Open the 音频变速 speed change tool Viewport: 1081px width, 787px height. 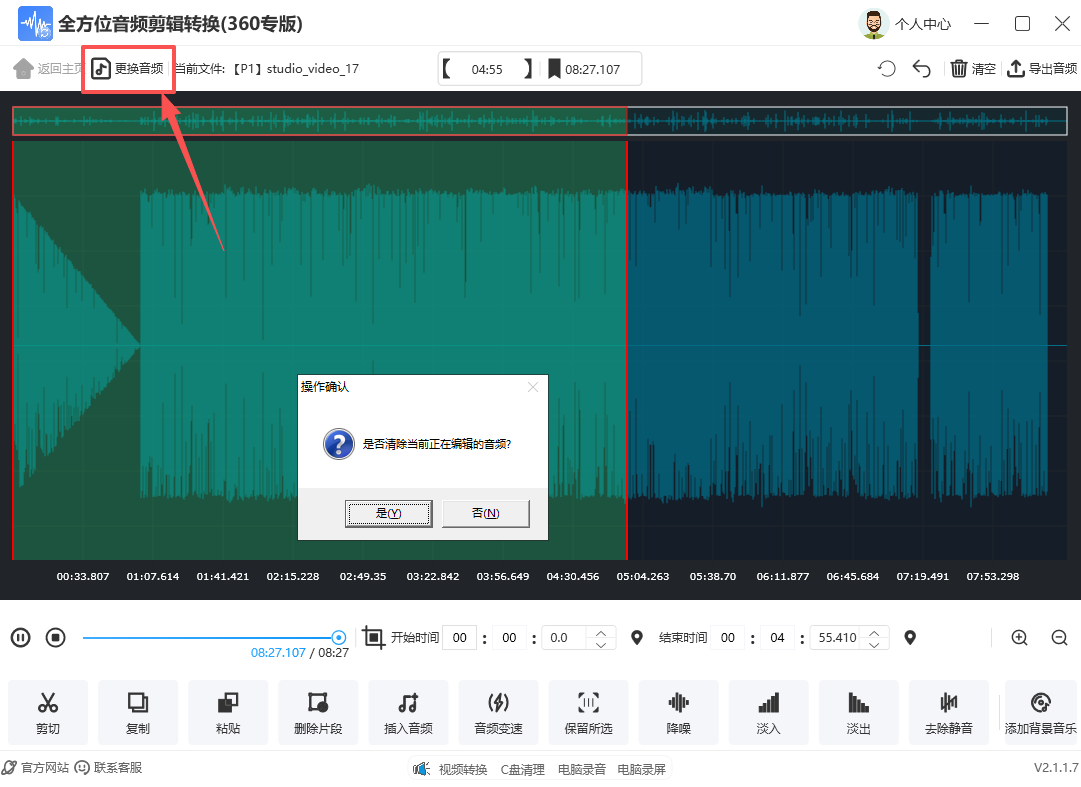tap(498, 712)
